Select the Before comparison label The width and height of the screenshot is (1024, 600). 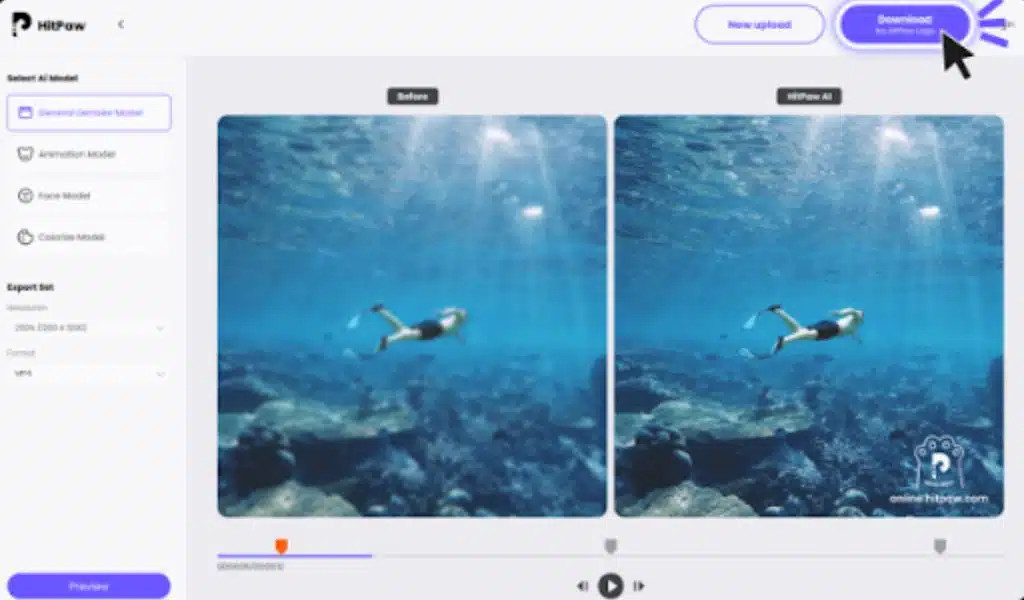412,96
